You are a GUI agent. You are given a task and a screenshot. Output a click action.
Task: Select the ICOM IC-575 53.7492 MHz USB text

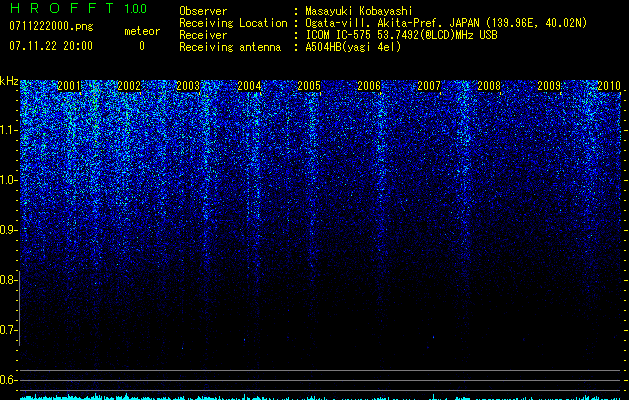[402, 35]
